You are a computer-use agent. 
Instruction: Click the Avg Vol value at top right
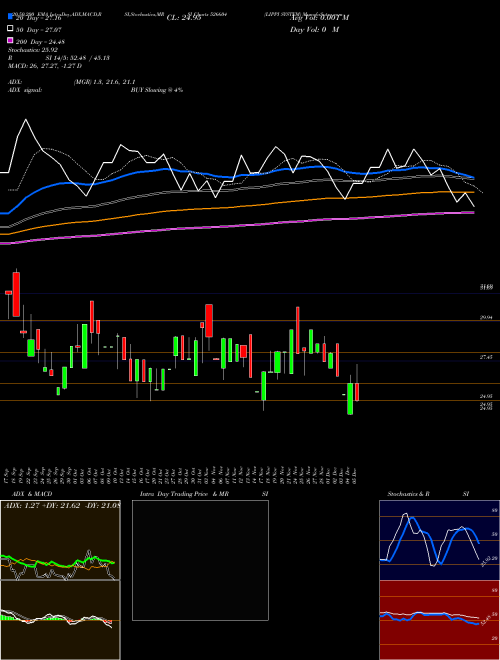tap(319, 18)
